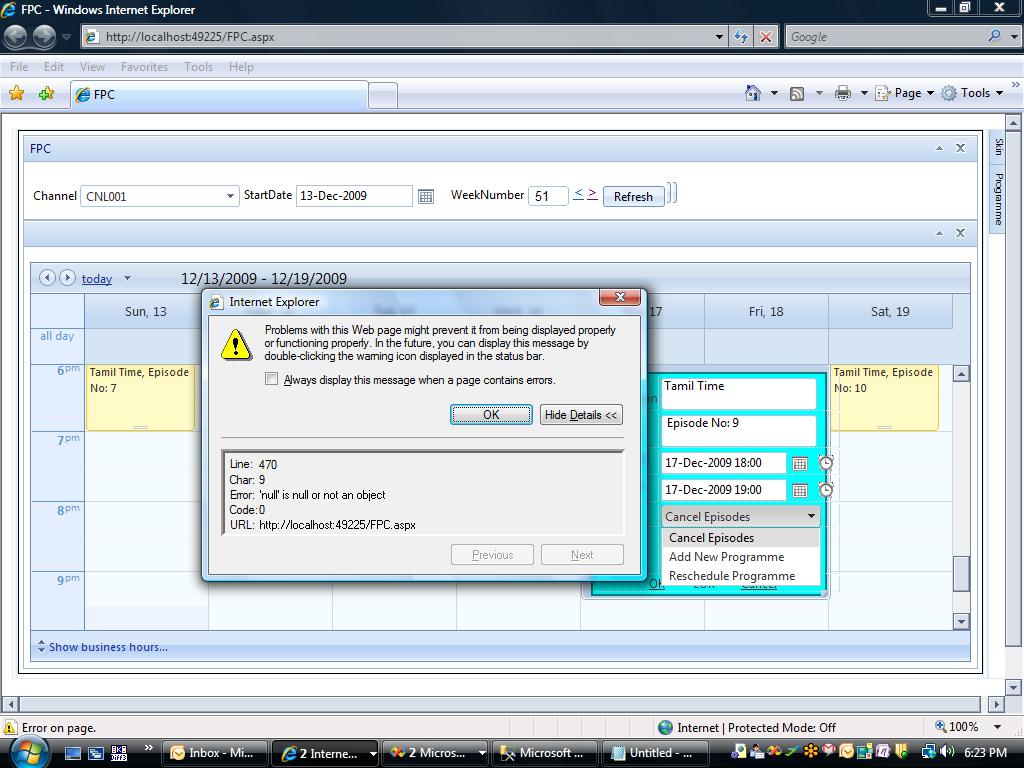Click the StartDate input field
The image size is (1024, 768).
click(x=354, y=196)
